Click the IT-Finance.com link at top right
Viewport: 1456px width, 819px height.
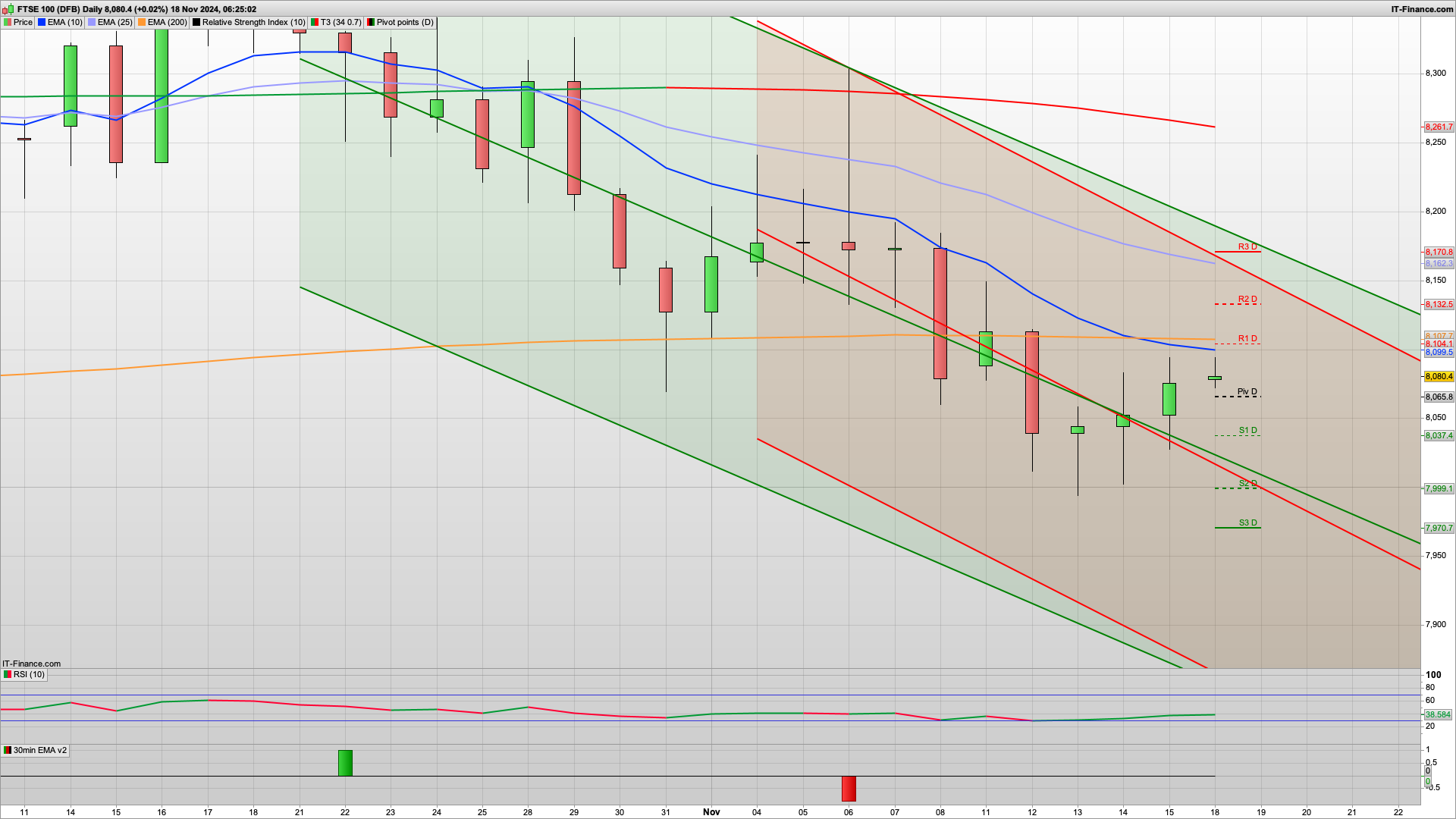(x=1423, y=9)
